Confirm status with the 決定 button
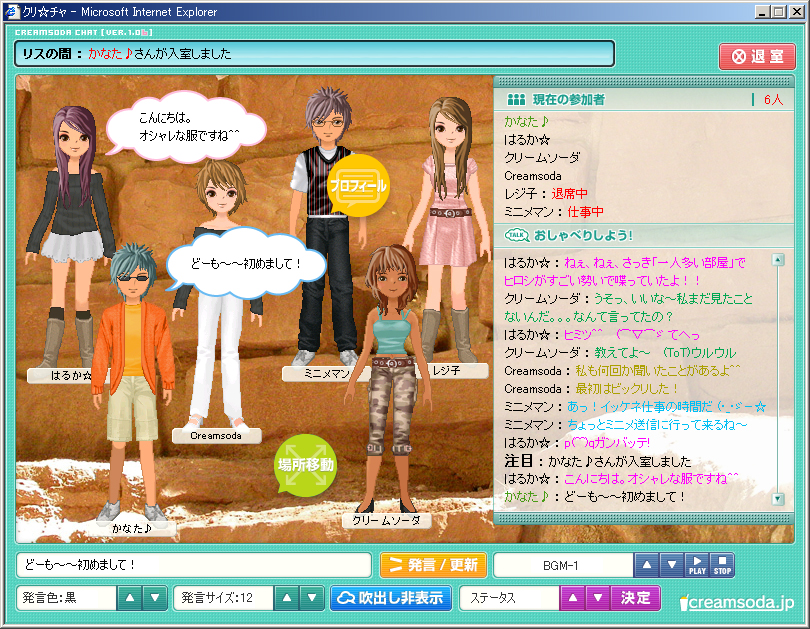The height and width of the screenshot is (629, 810). coord(636,599)
